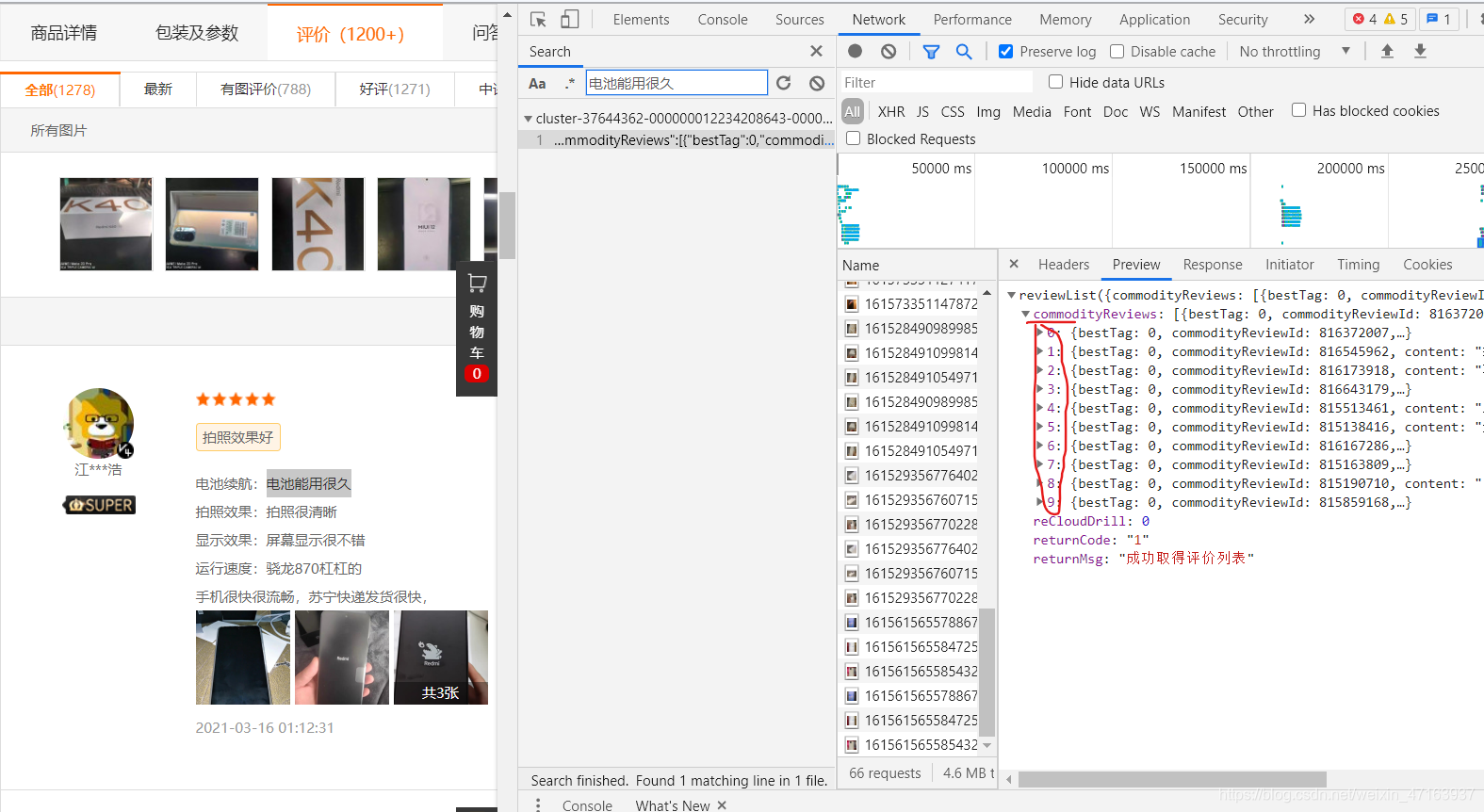Close the Search panel
1484x812 pixels.
816,51
